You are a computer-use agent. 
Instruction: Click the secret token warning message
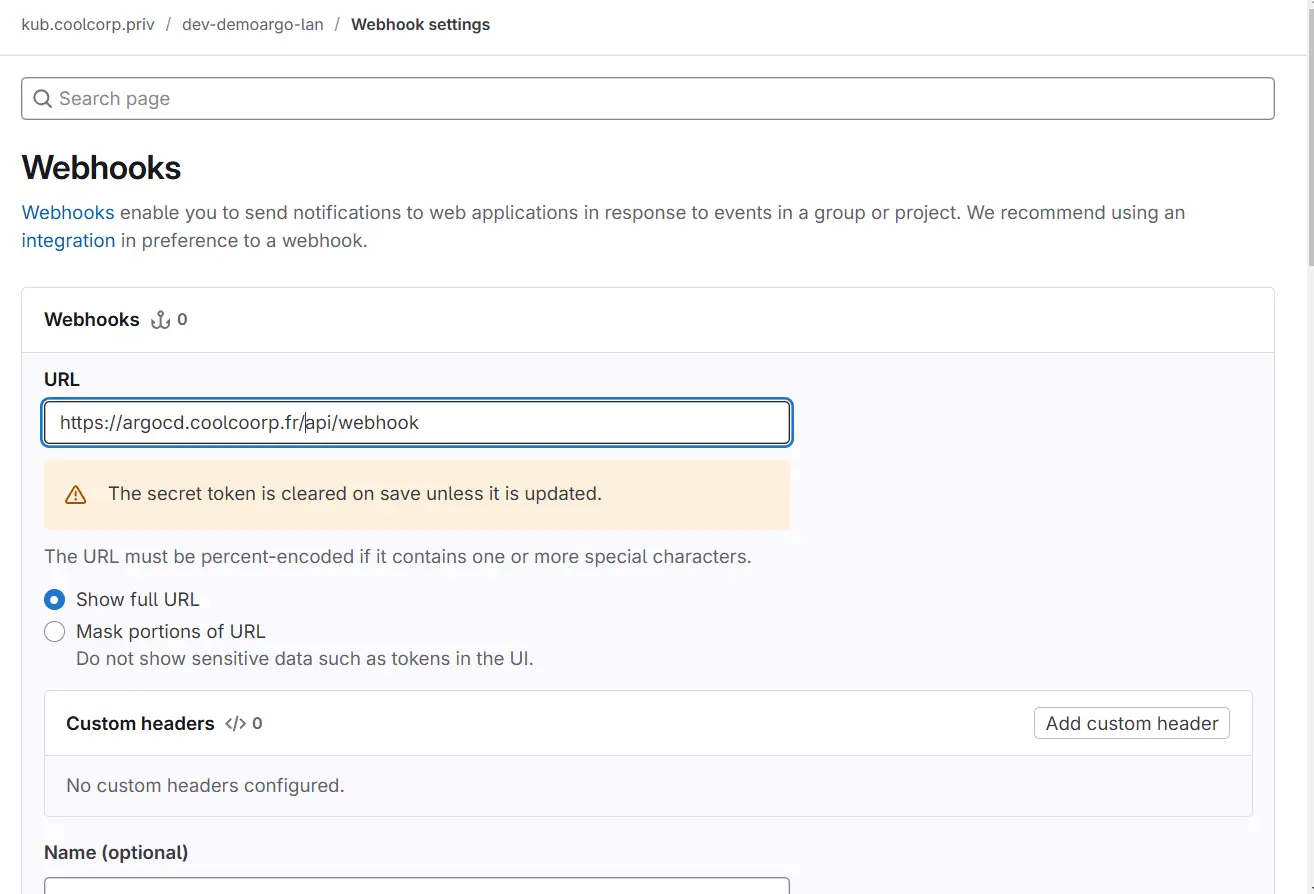click(x=355, y=493)
